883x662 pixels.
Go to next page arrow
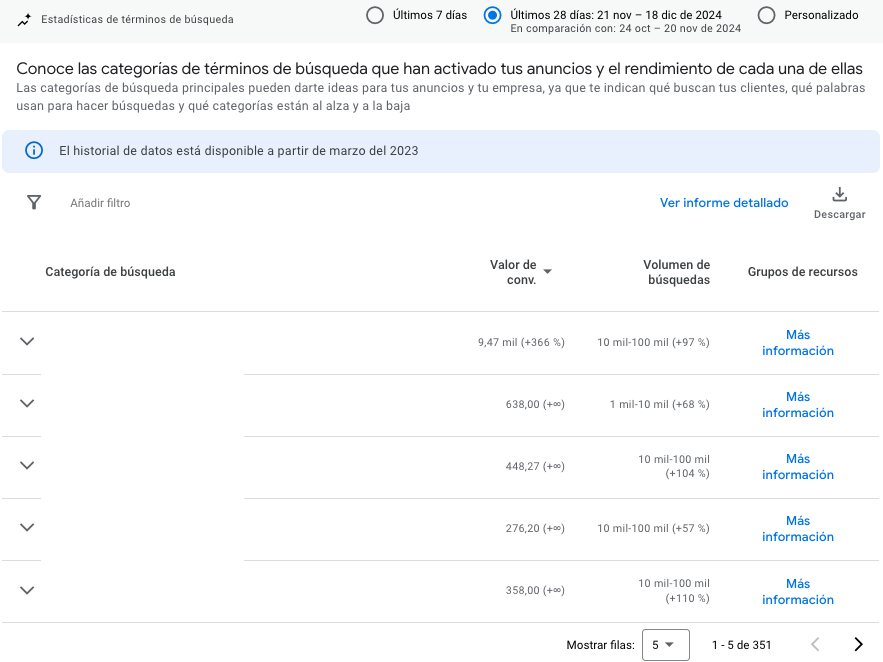pos(858,645)
